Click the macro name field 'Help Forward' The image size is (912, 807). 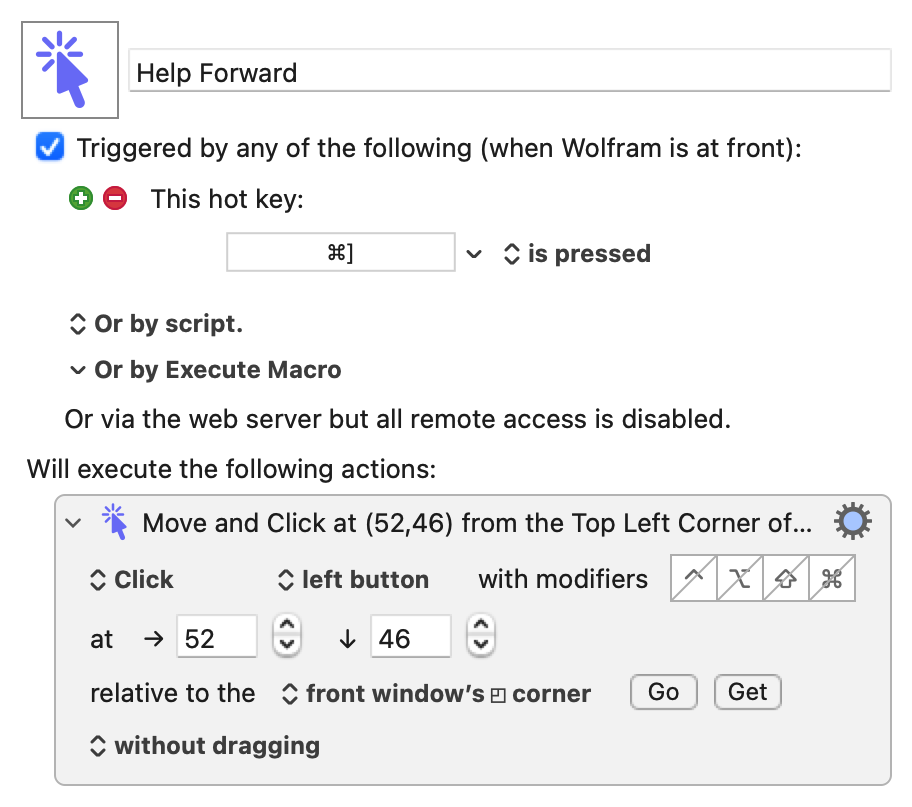pos(509,73)
